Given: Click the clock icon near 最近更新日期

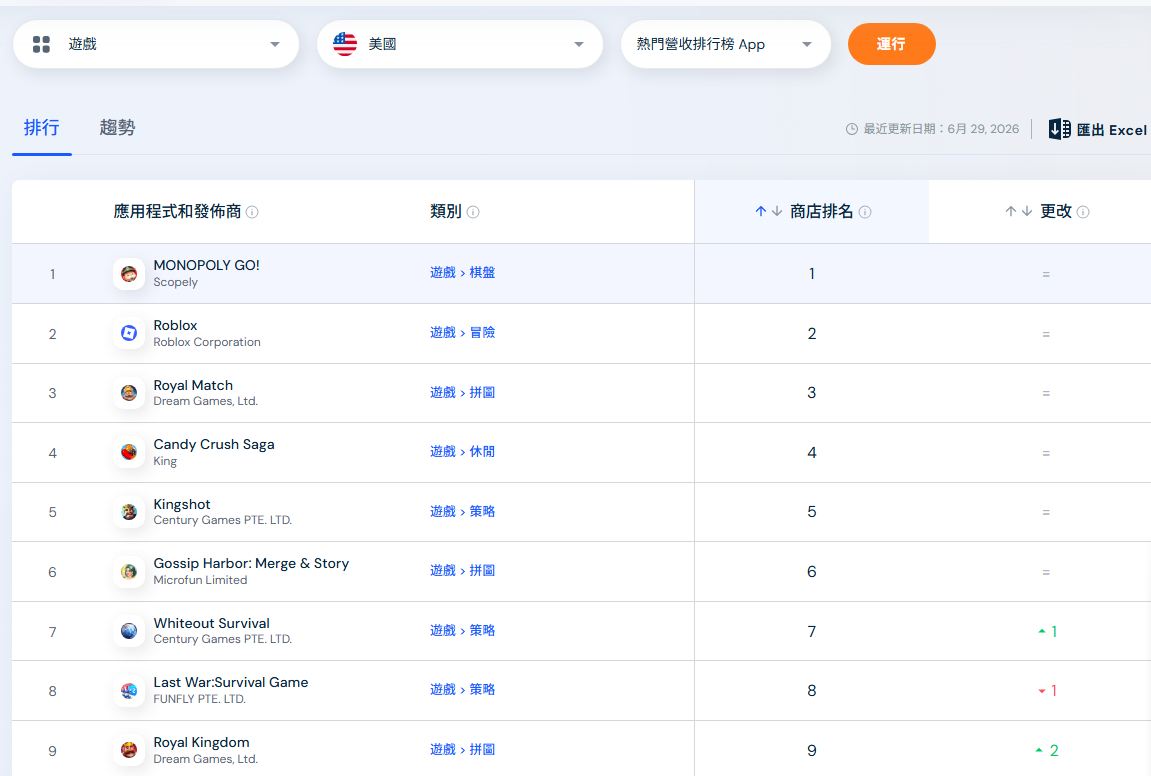Looking at the screenshot, I should click(x=852, y=129).
